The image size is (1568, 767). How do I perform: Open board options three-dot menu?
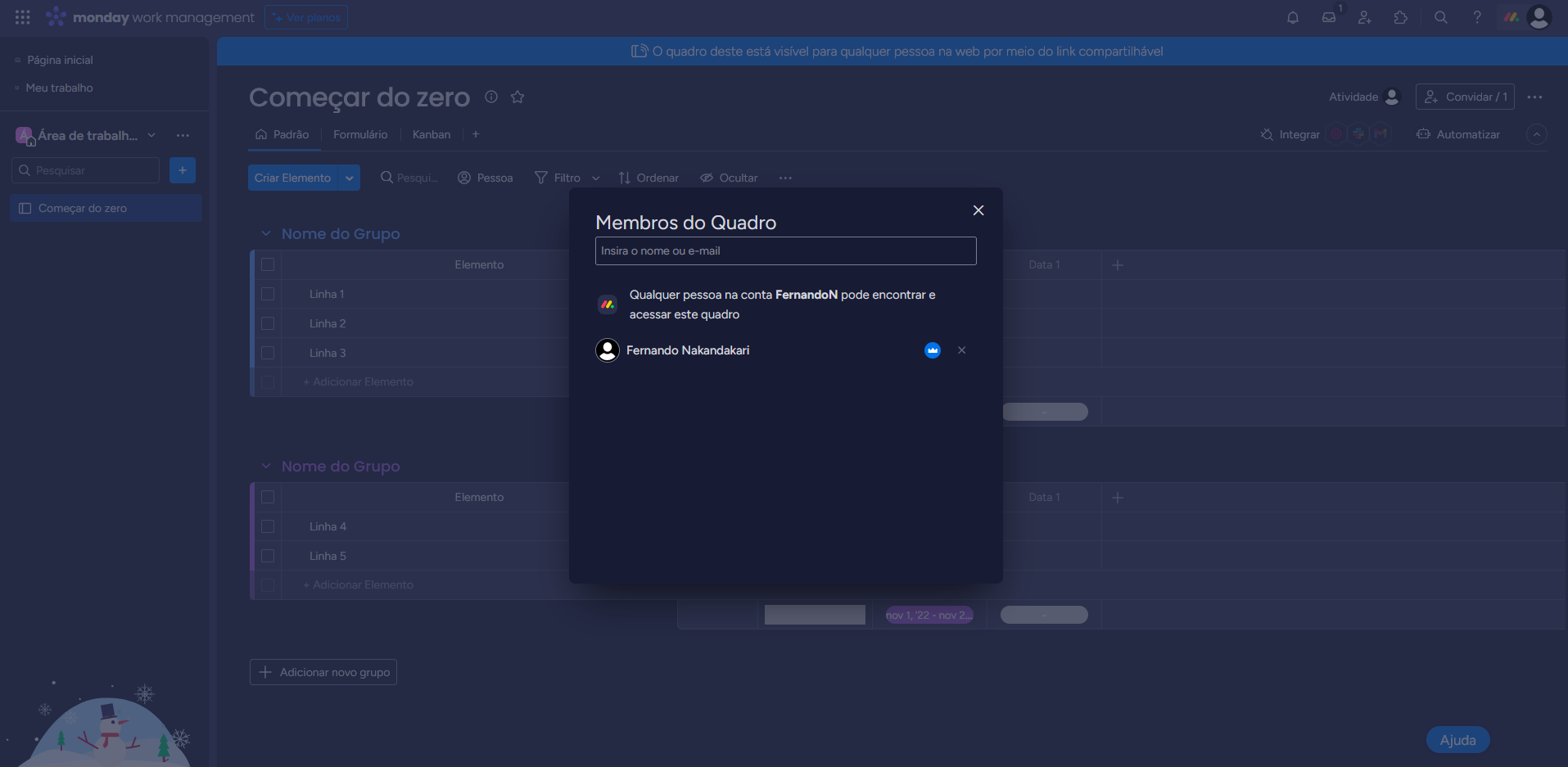click(1535, 97)
